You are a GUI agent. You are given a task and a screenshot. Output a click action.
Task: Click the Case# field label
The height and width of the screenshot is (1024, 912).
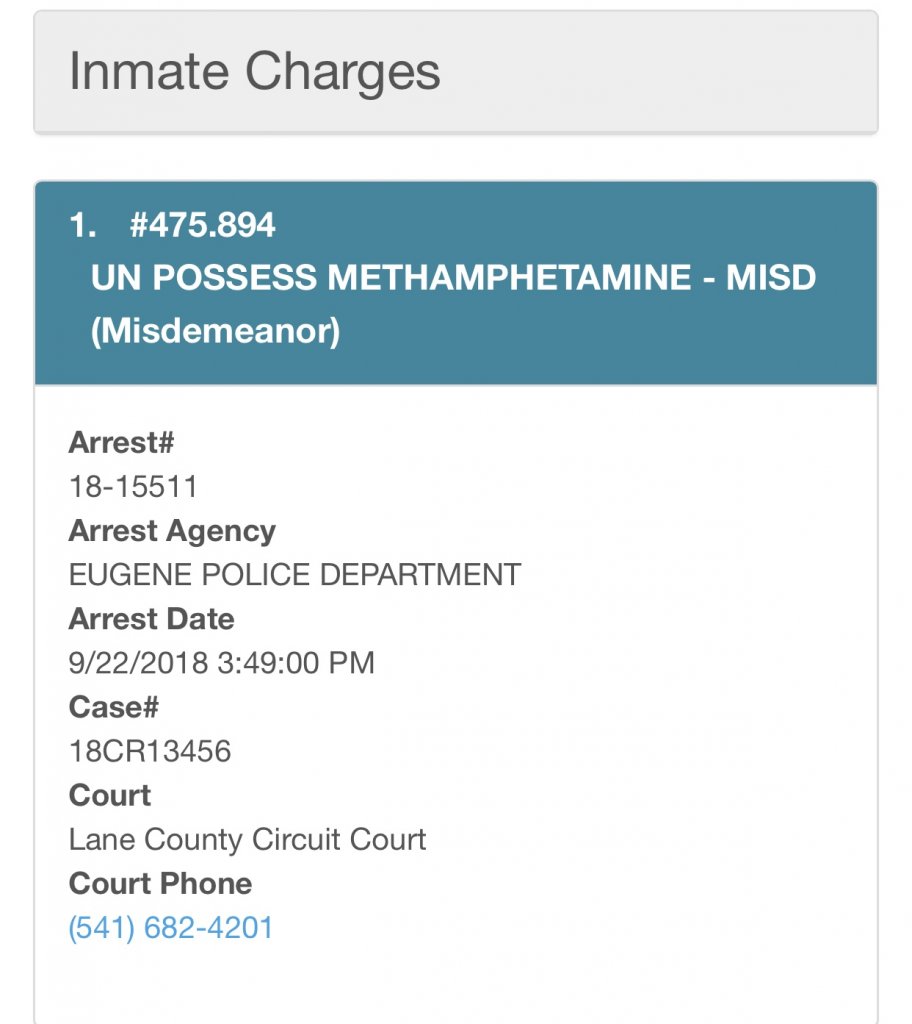pos(113,707)
